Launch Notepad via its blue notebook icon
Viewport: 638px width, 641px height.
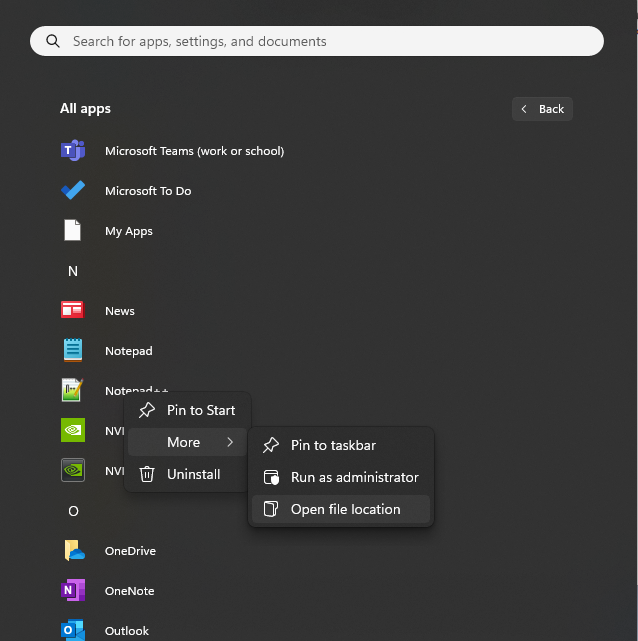tap(73, 350)
